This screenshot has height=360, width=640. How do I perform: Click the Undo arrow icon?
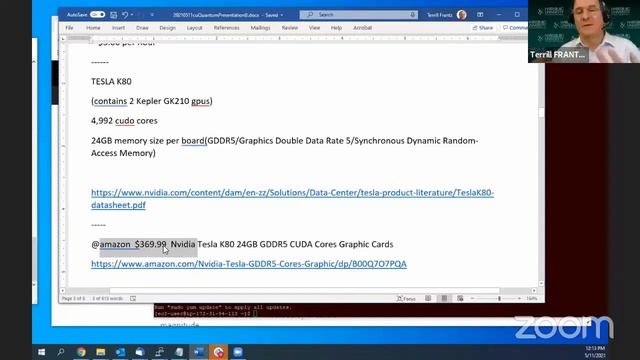tap(125, 15)
